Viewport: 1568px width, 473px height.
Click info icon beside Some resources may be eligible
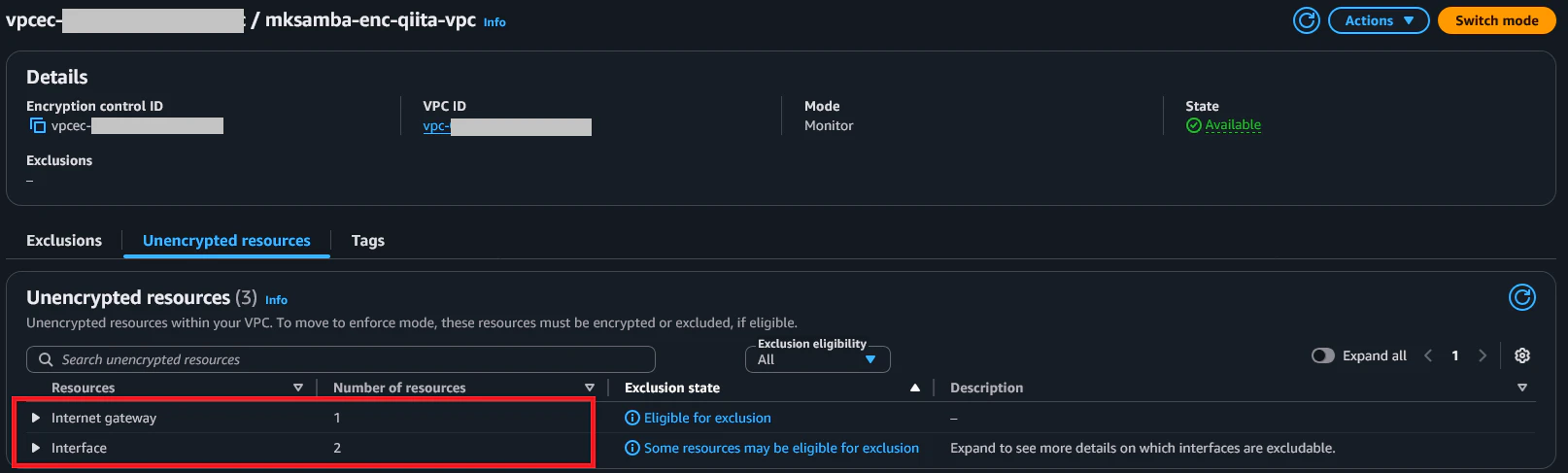632,448
